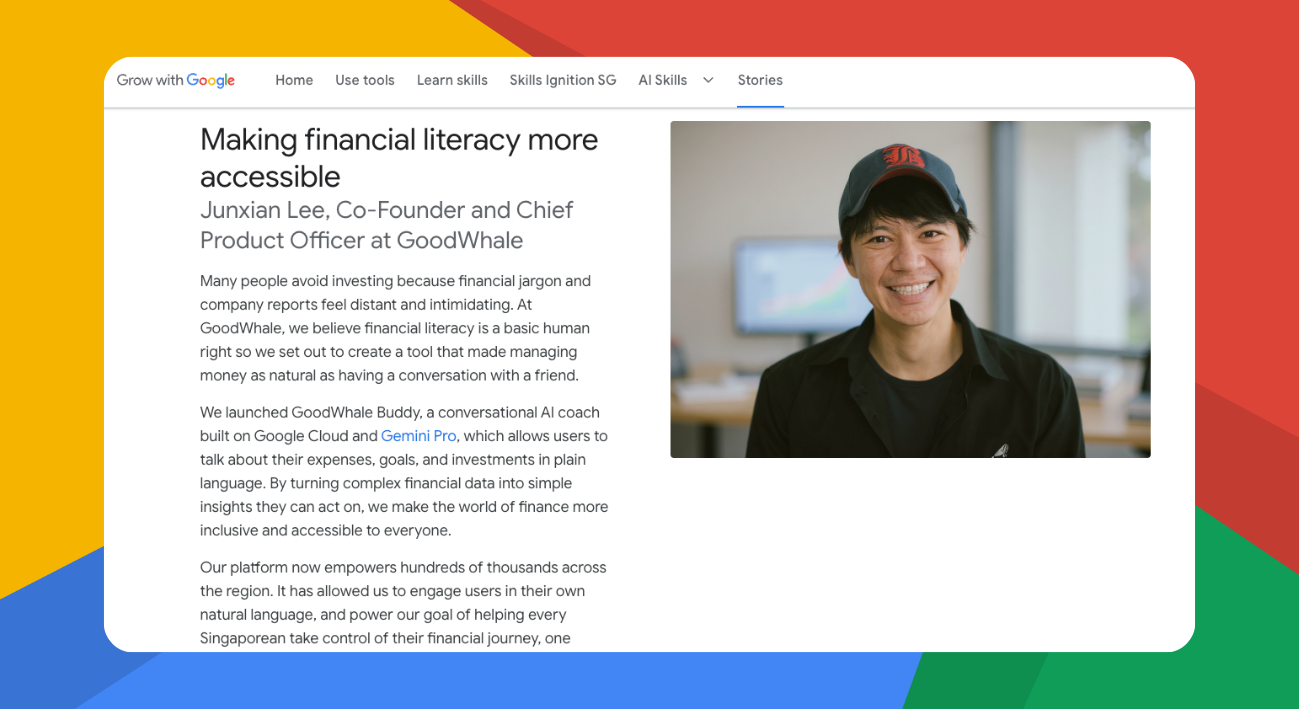The image size is (1299, 709).
Task: Click the paragraph starting 'Many people avoid investing'
Action: pyautogui.click(x=395, y=328)
